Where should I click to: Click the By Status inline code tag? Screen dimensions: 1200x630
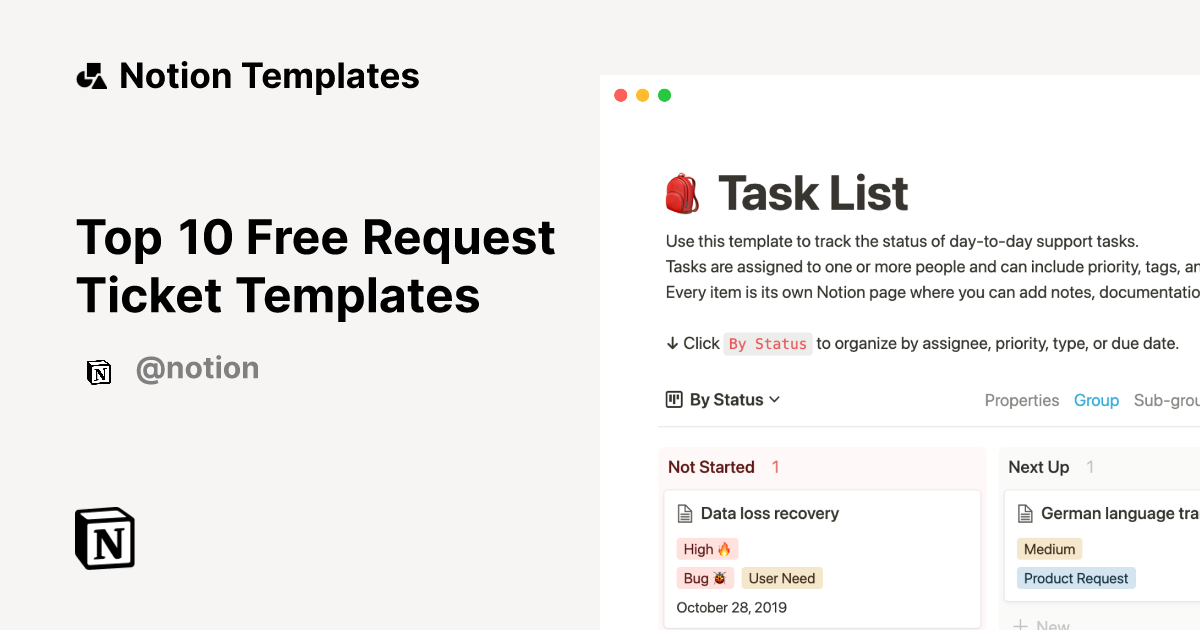point(768,344)
